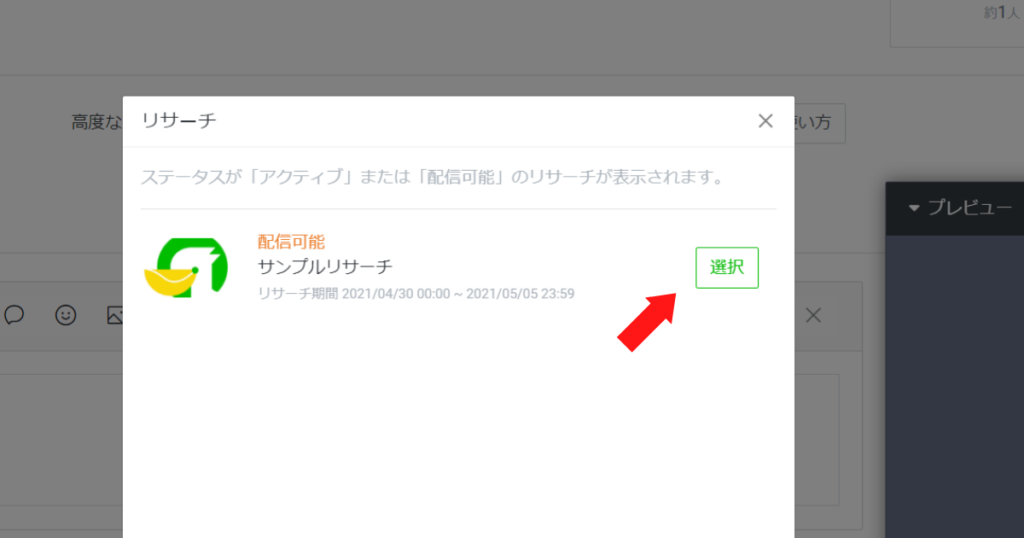Click the dark preview panel area

pos(955,387)
